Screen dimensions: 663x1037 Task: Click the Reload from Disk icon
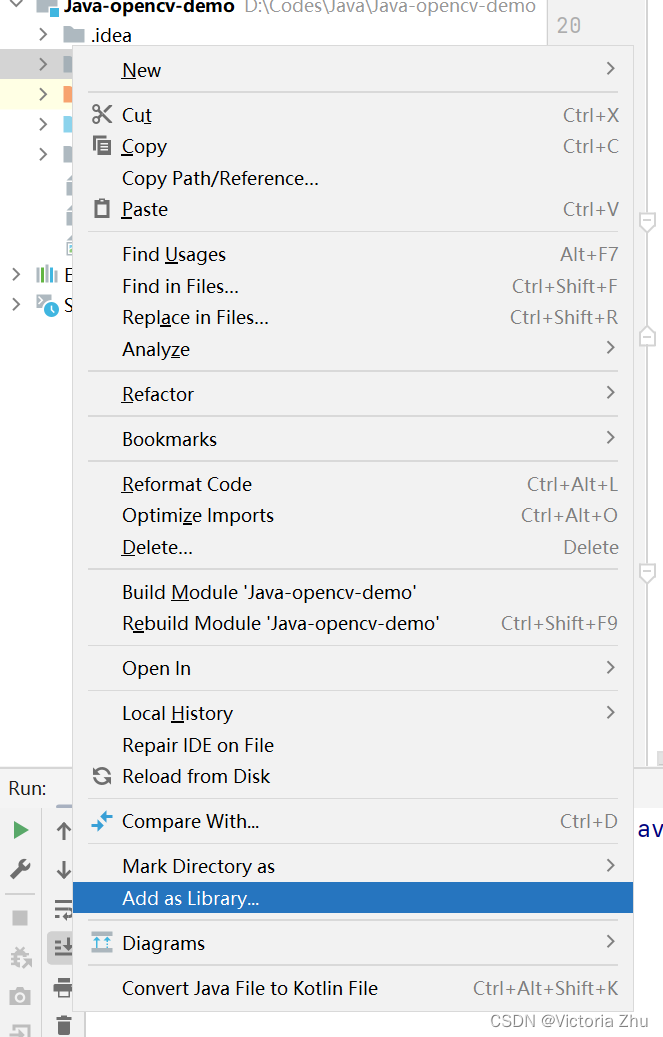(102, 776)
